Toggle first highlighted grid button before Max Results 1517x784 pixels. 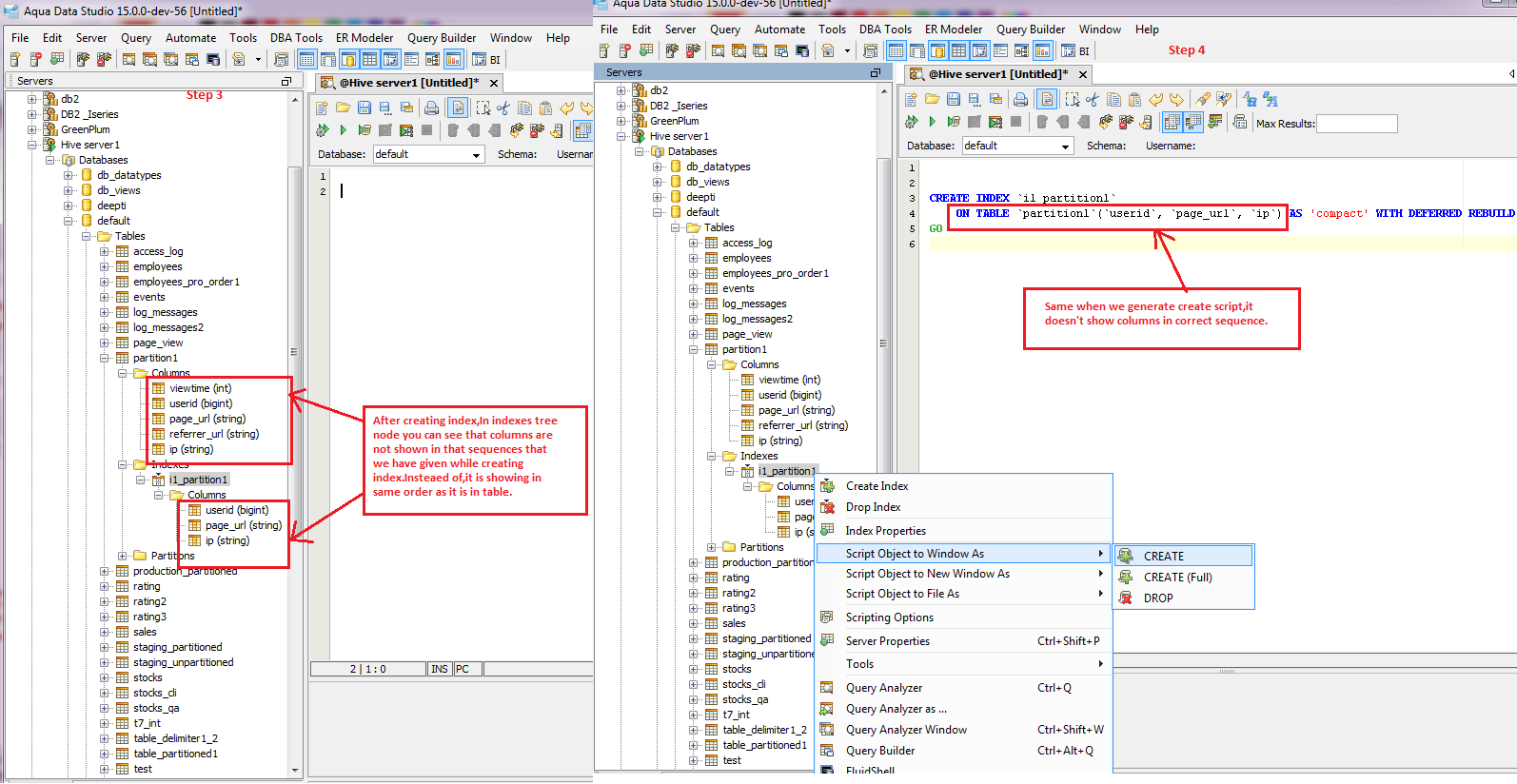click(x=1172, y=122)
